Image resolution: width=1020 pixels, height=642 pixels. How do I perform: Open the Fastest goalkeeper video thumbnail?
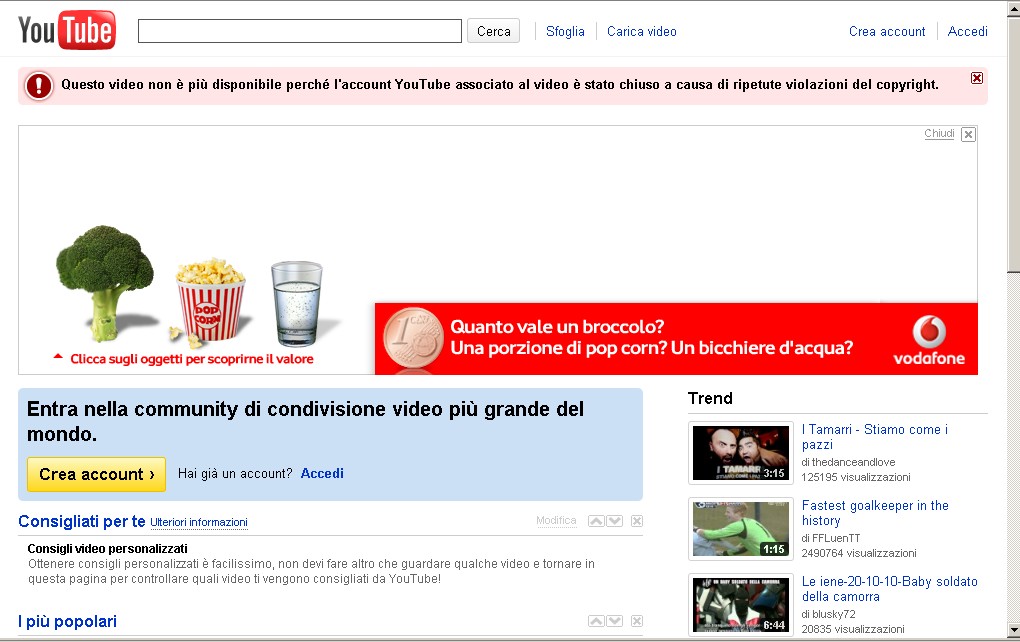point(741,529)
